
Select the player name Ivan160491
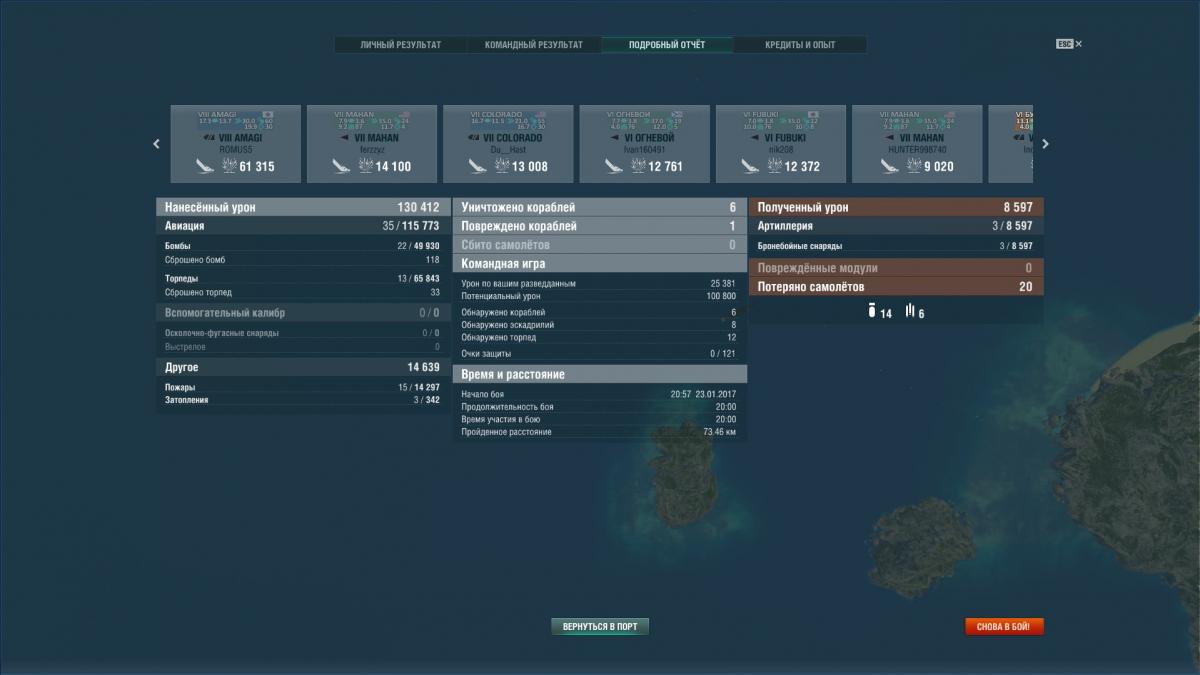(x=644, y=149)
